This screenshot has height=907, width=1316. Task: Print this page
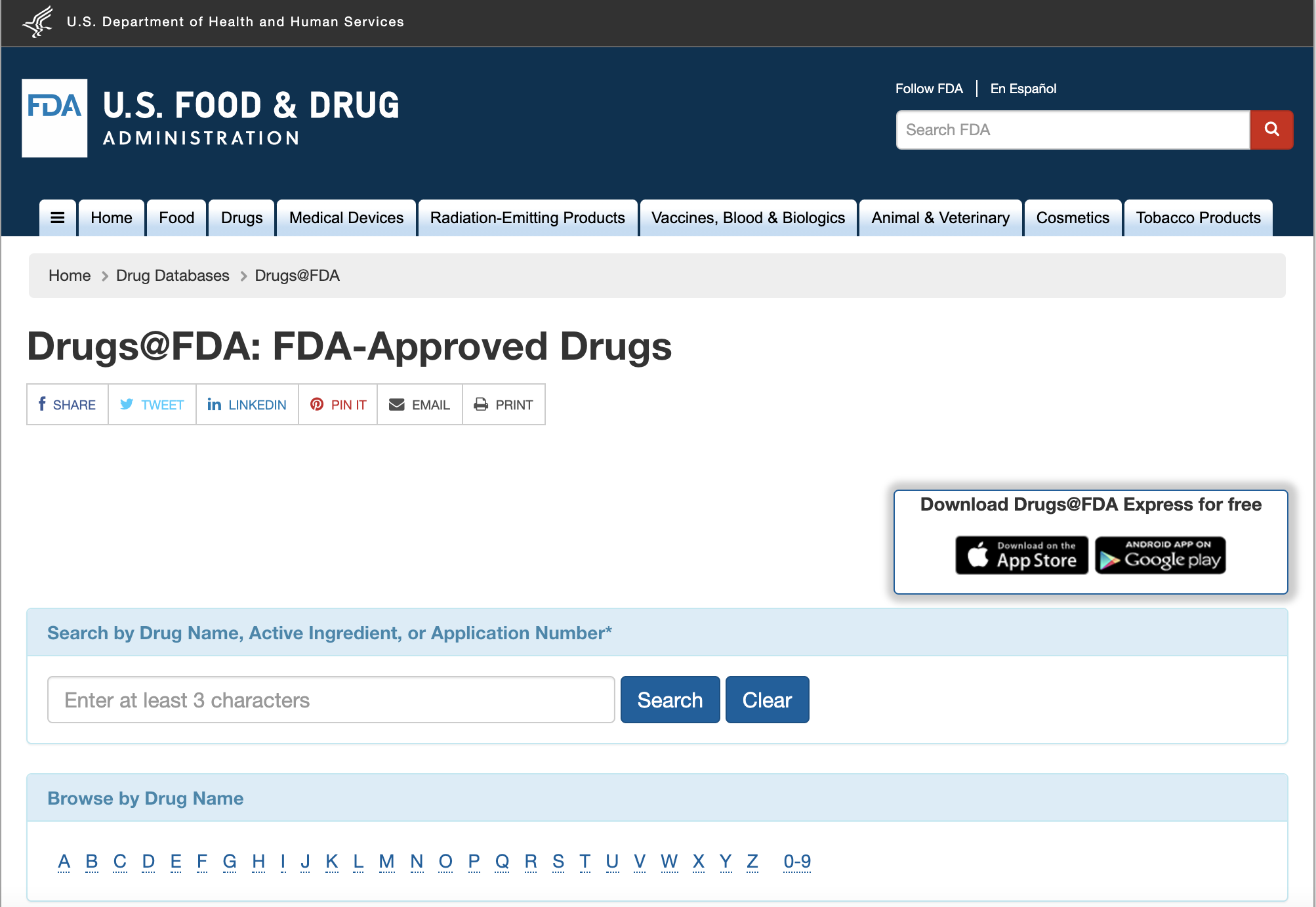[x=504, y=404]
